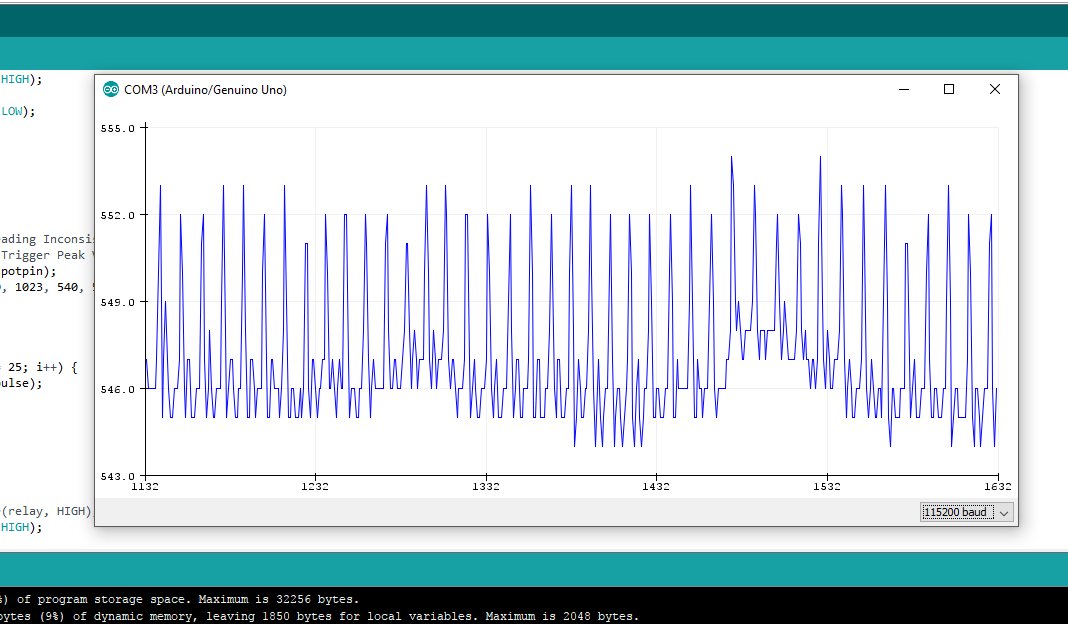Screen dimensions: 1068x624
Task: Click the program storage space console message
Action: pos(180,599)
